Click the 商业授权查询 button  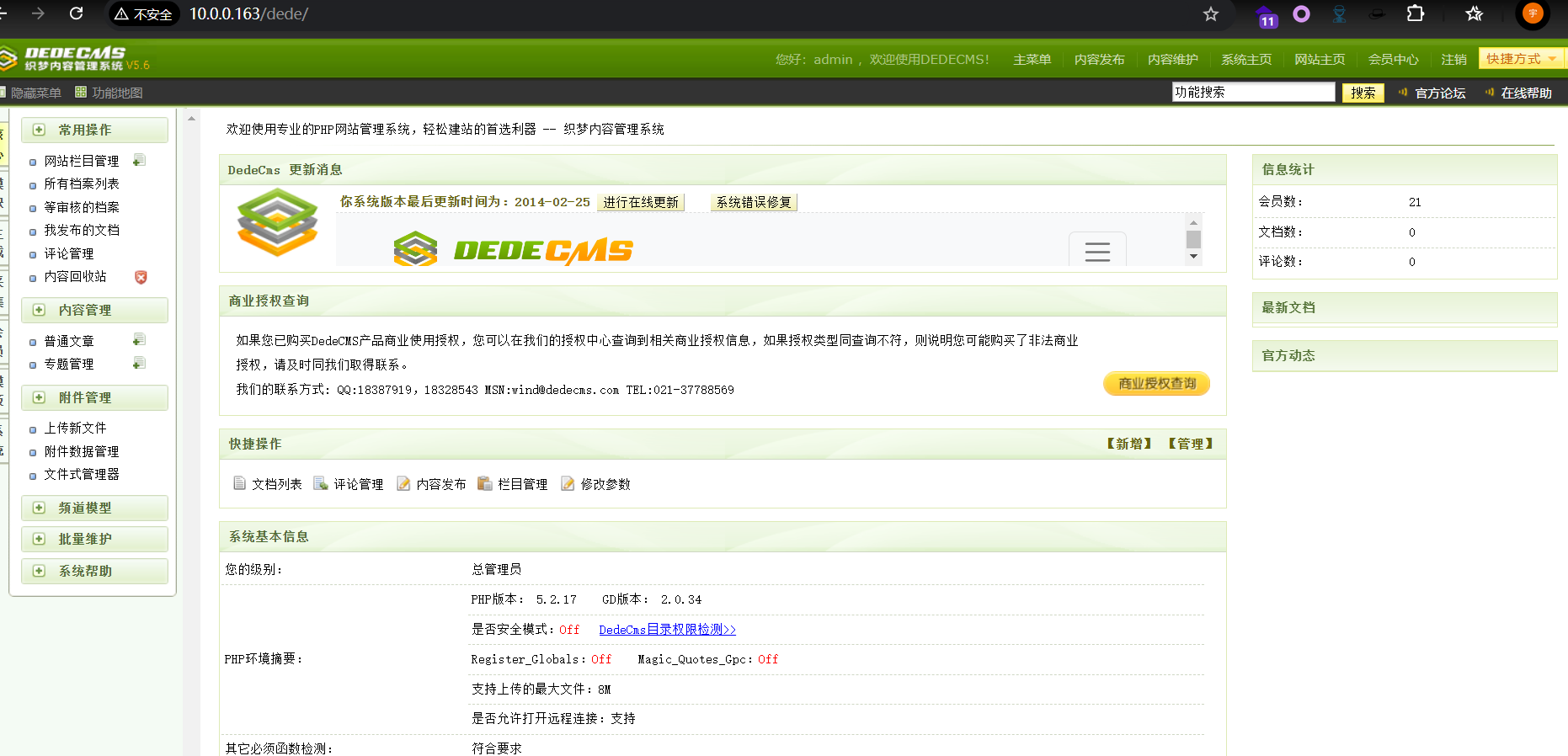pyautogui.click(x=1156, y=383)
